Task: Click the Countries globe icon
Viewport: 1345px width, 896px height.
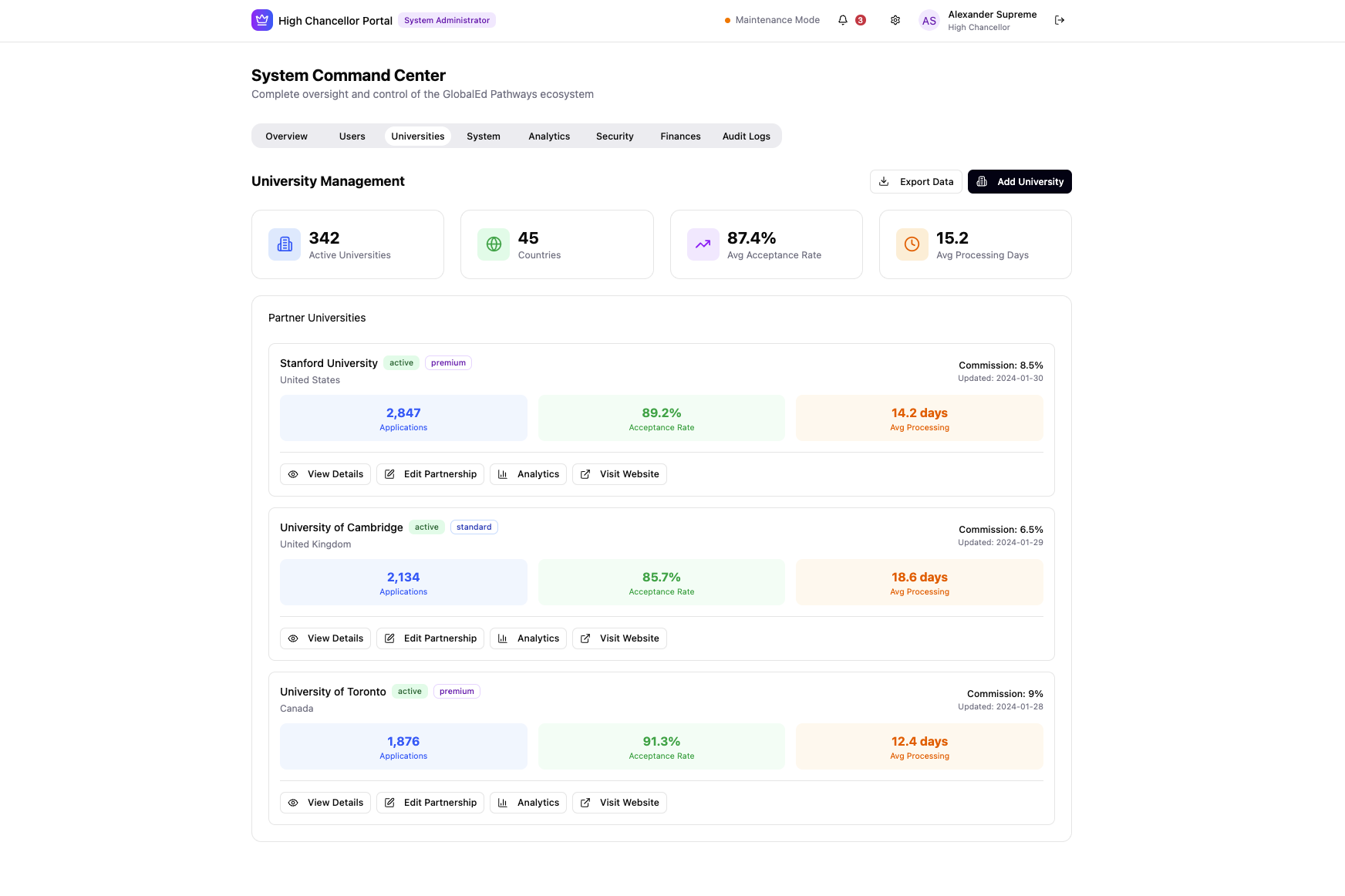Action: pyautogui.click(x=494, y=244)
